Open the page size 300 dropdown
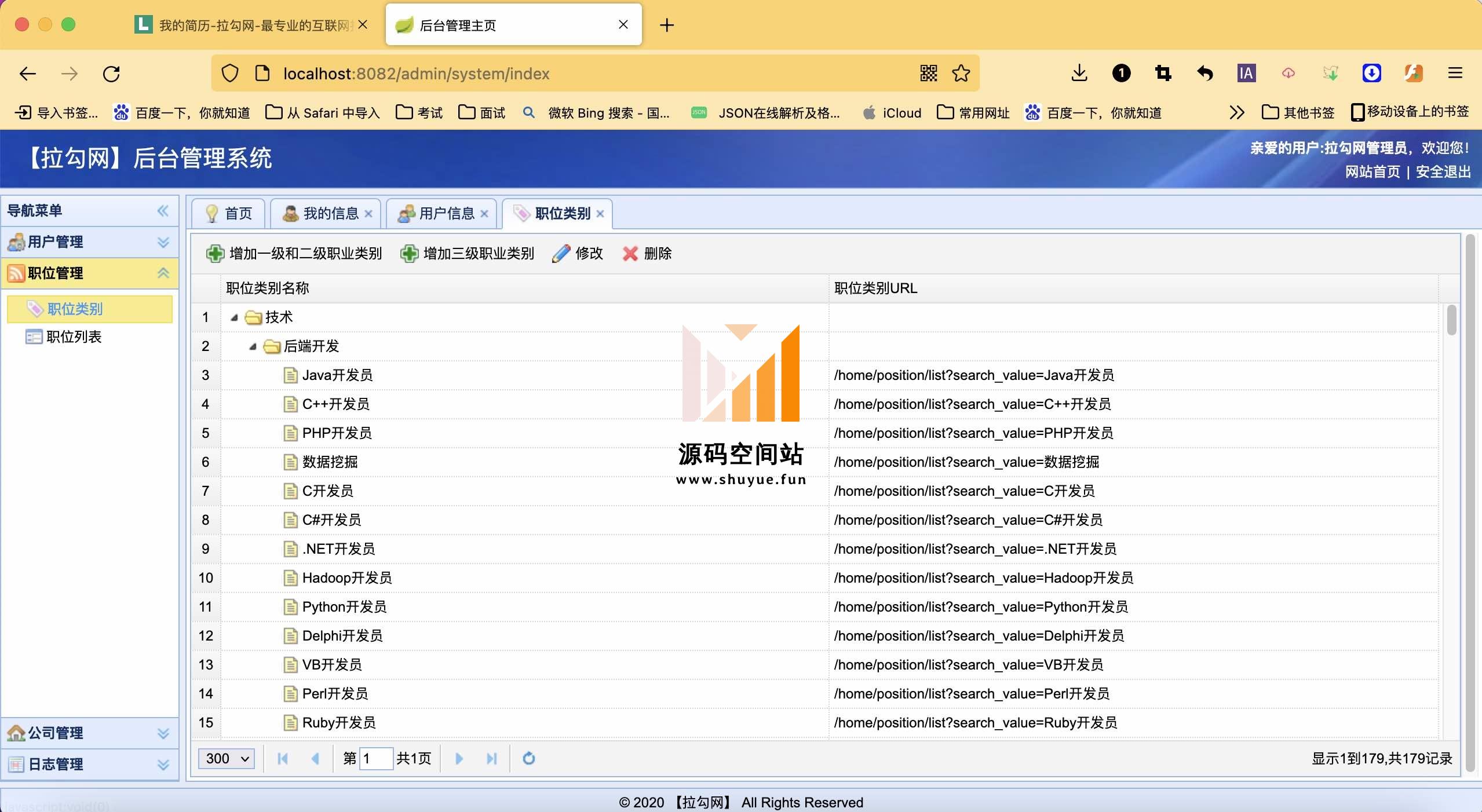Image resolution: width=1482 pixels, height=812 pixels. 227,759
